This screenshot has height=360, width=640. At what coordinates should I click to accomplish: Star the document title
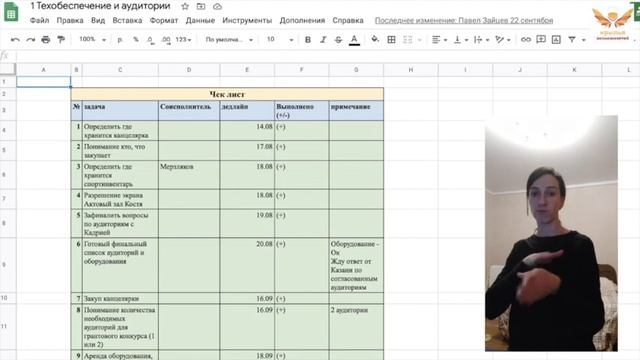185,7
